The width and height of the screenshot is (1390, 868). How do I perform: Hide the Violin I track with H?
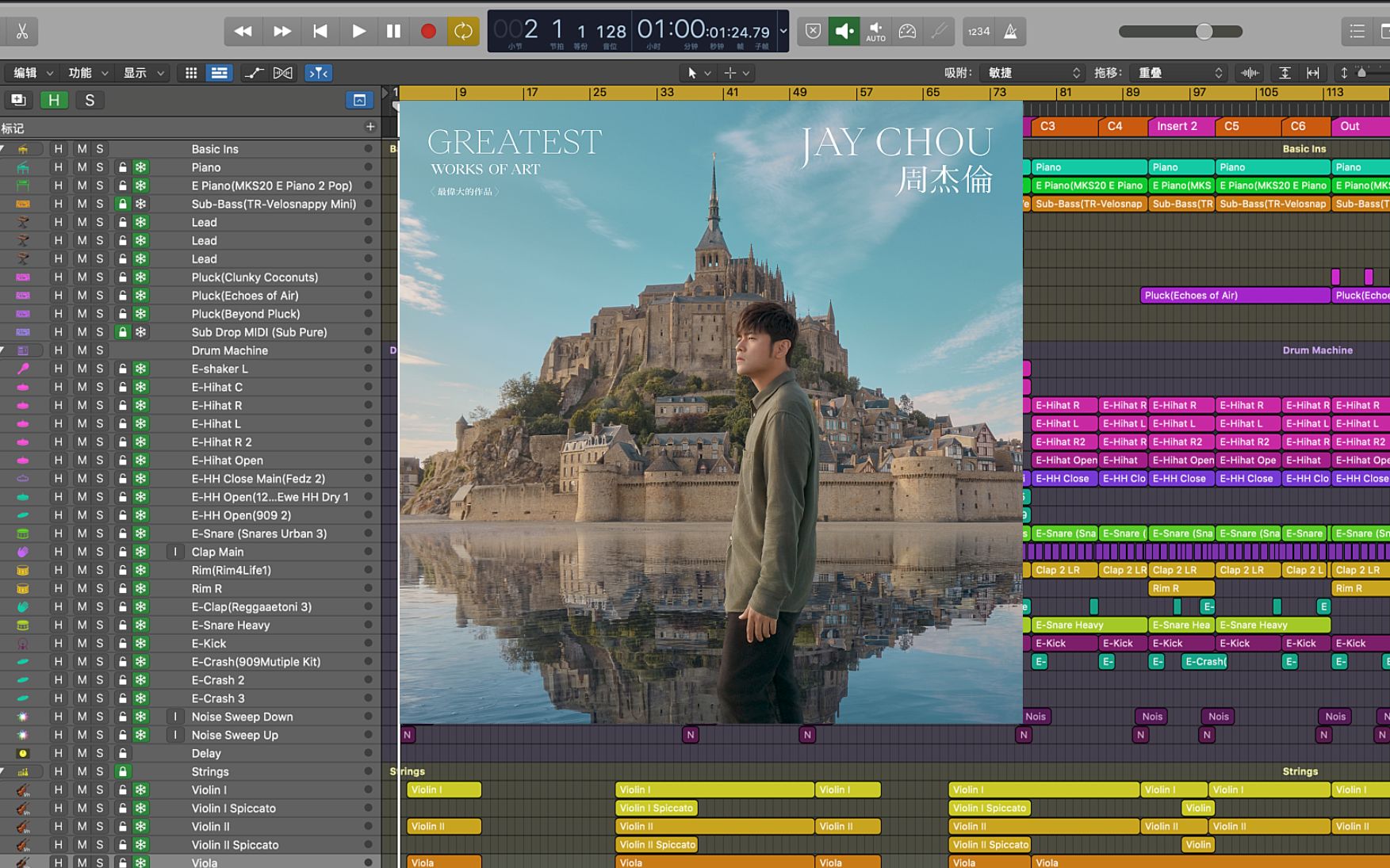click(x=58, y=790)
